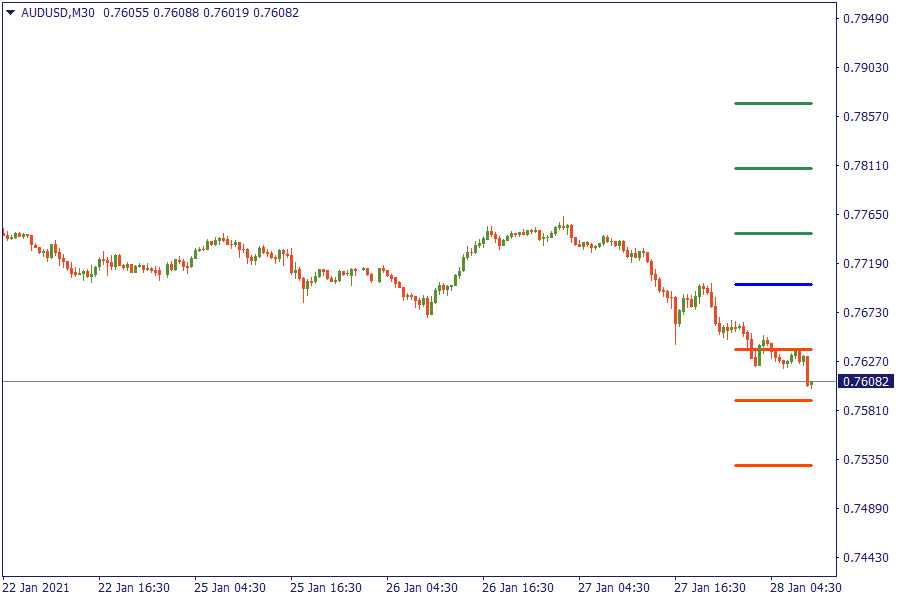Screen dimensions: 900x600
Task: Click the 0.74430 price axis label
Action: tap(866, 558)
